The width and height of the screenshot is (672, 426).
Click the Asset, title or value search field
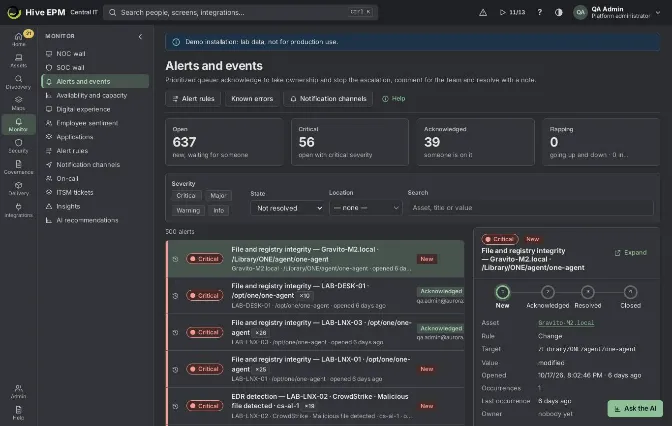(x=531, y=208)
